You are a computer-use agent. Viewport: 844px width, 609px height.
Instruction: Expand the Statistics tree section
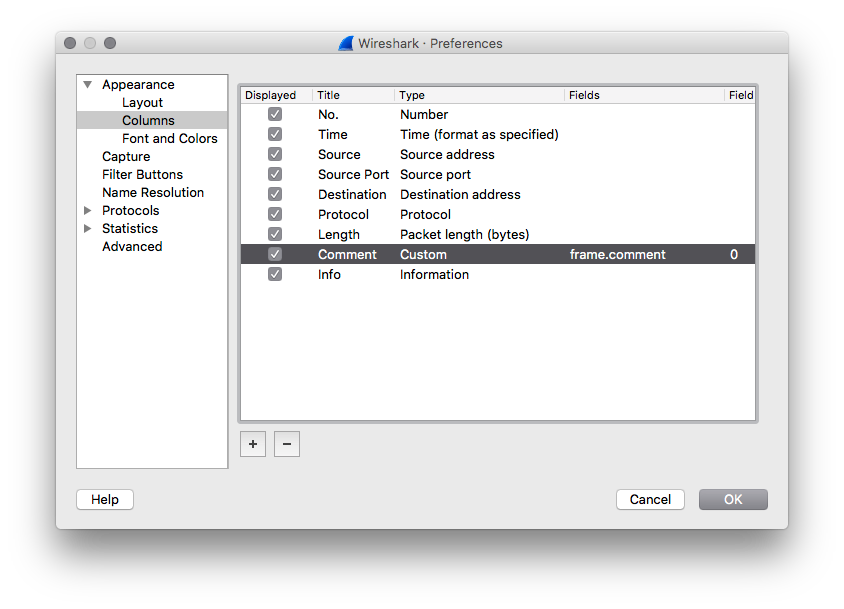(88, 228)
